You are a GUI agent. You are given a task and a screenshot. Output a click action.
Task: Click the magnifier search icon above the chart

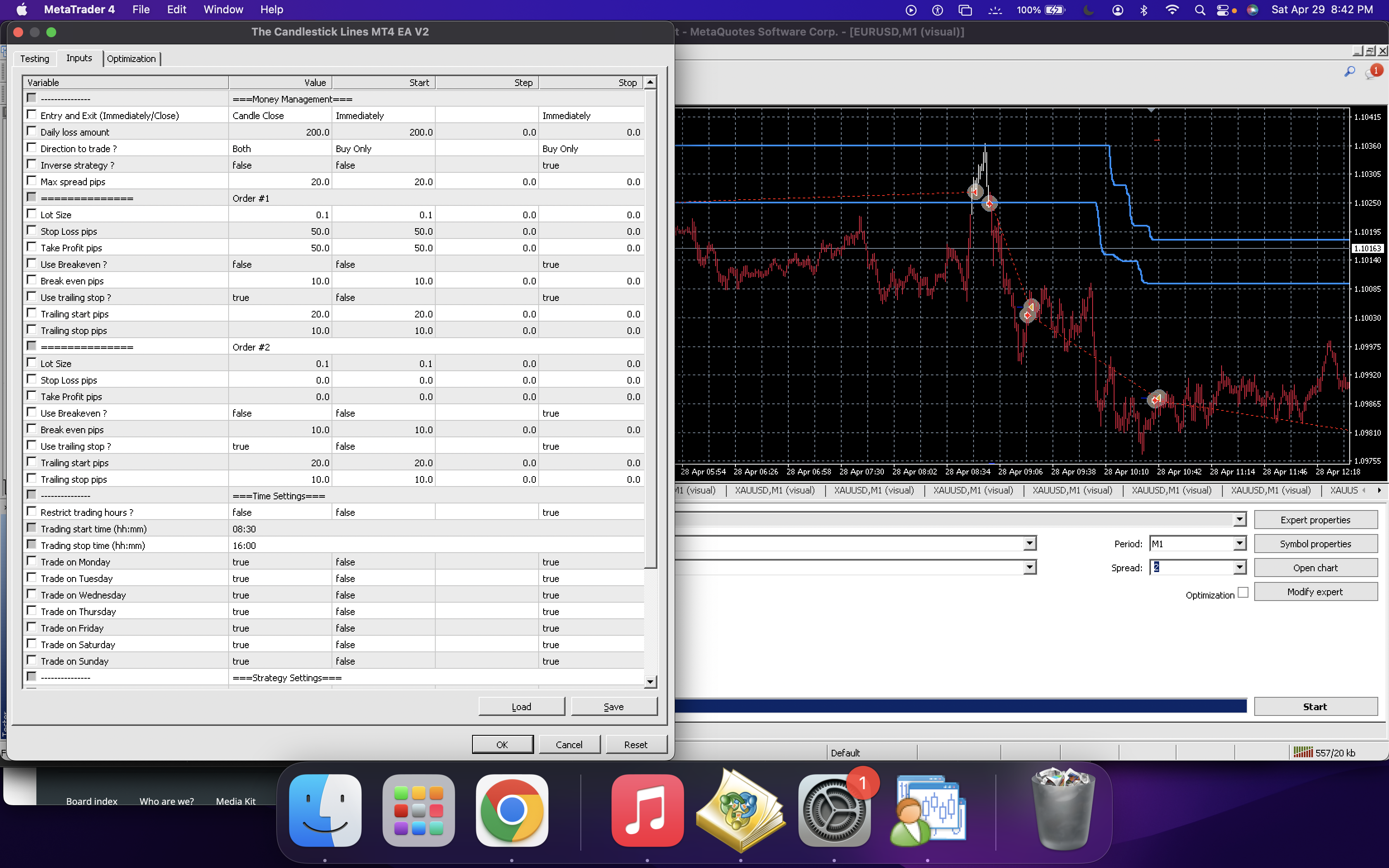tap(1349, 71)
